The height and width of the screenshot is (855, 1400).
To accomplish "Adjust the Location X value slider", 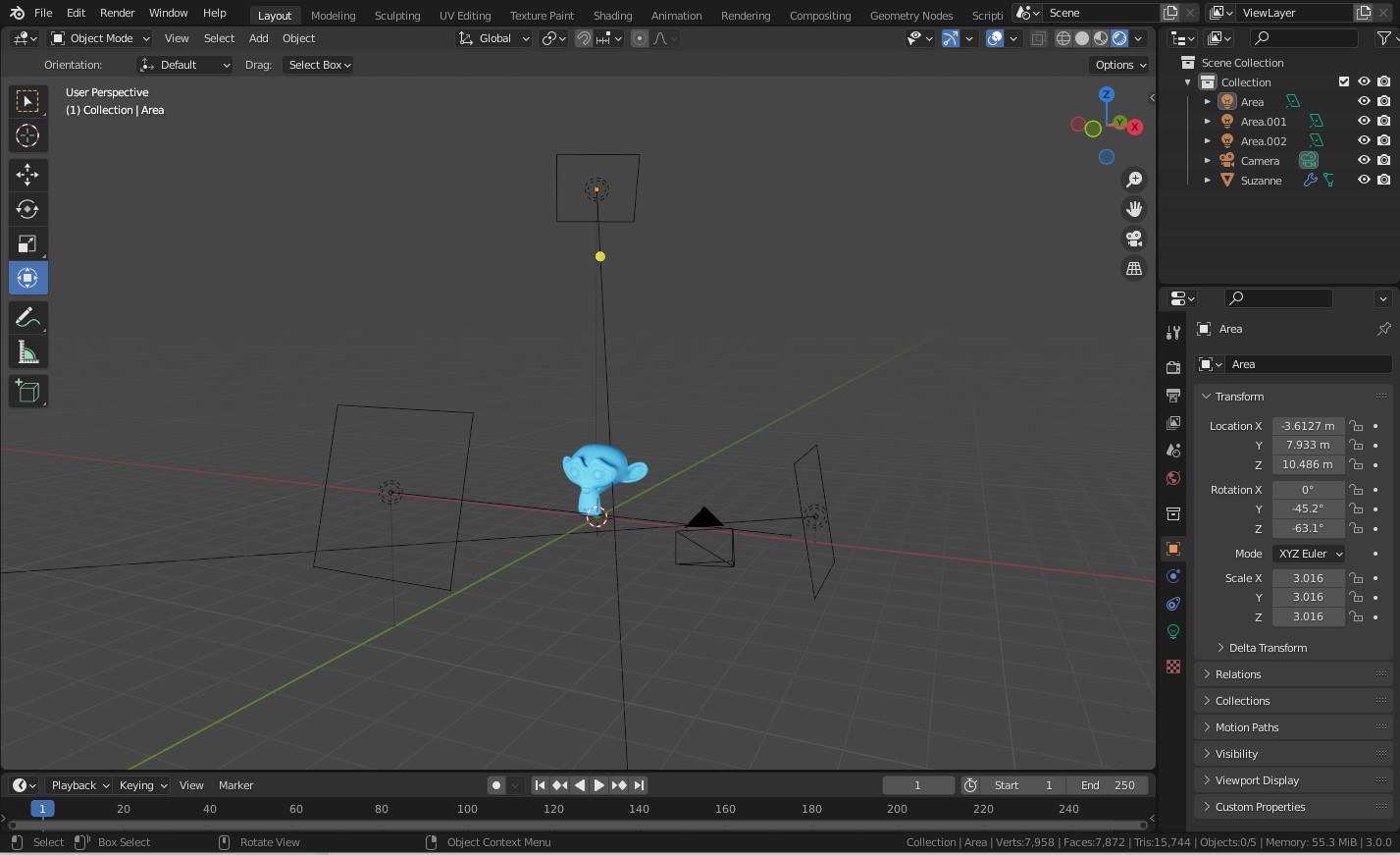I will (1308, 425).
